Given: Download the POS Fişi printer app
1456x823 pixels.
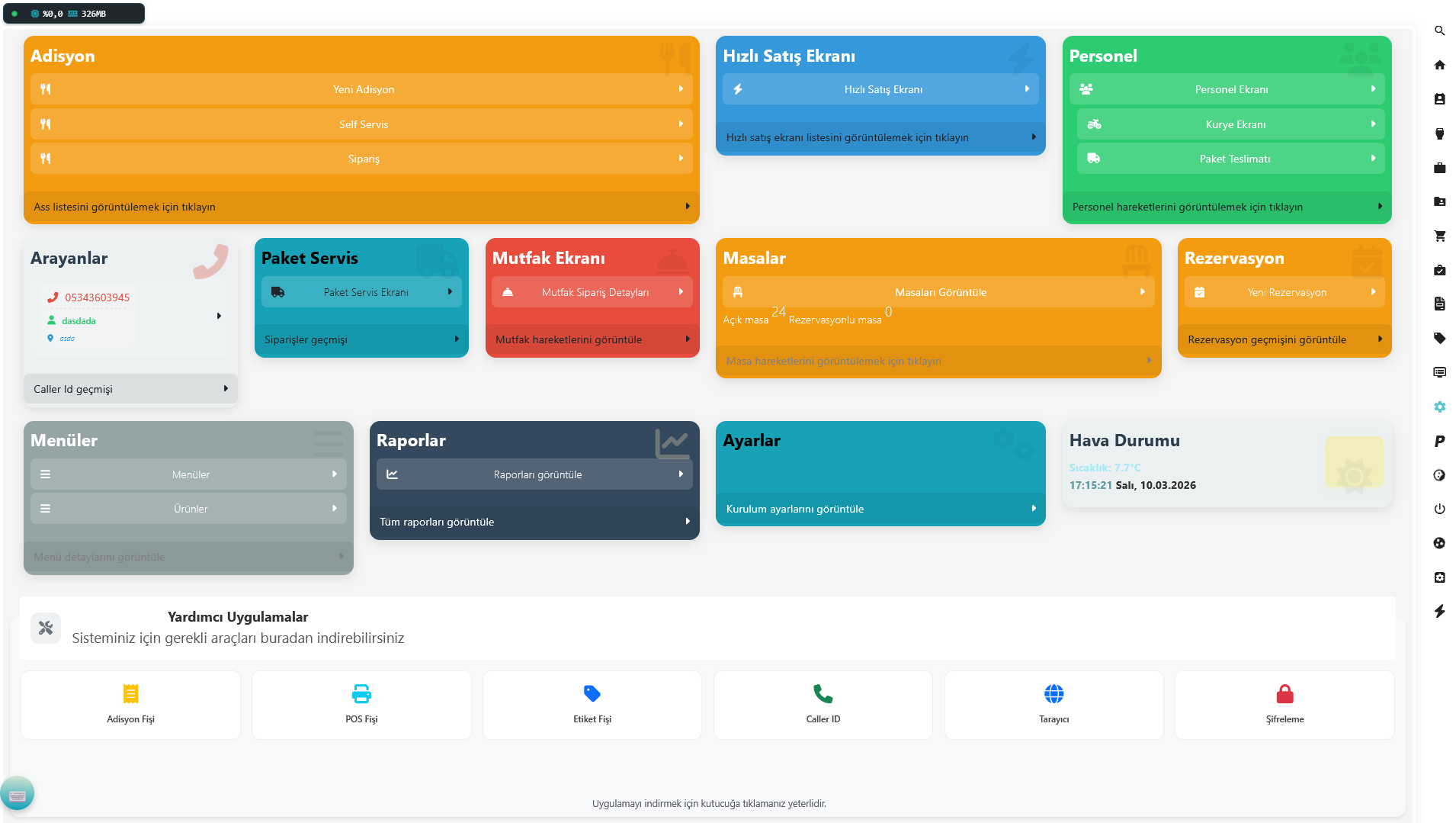Looking at the screenshot, I should coord(361,705).
